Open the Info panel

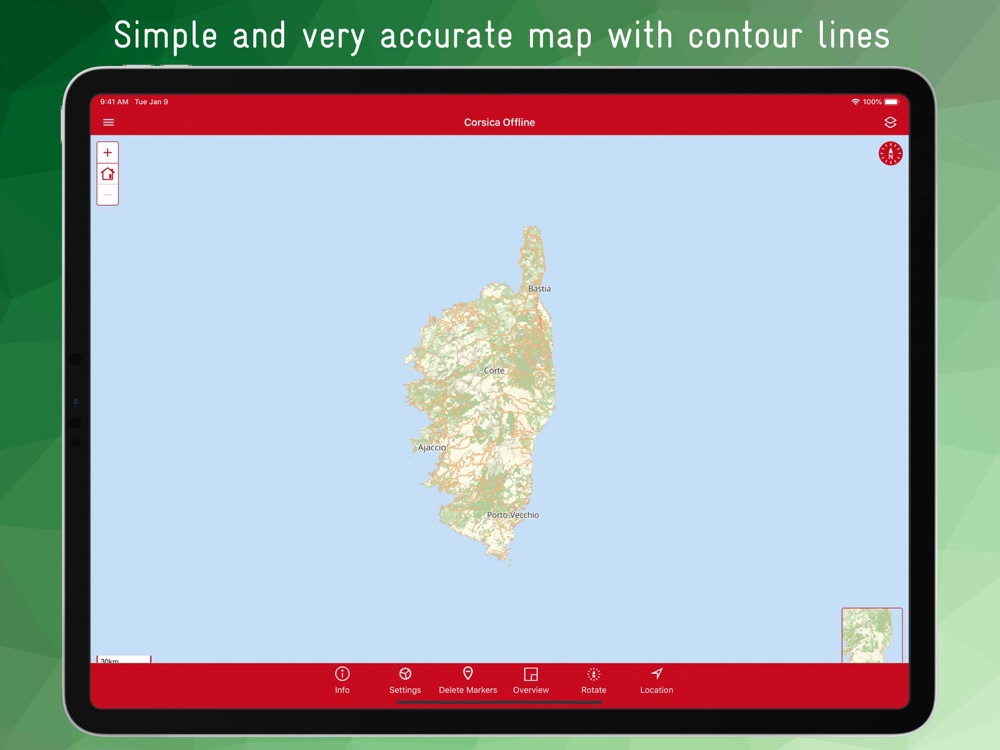(x=342, y=680)
